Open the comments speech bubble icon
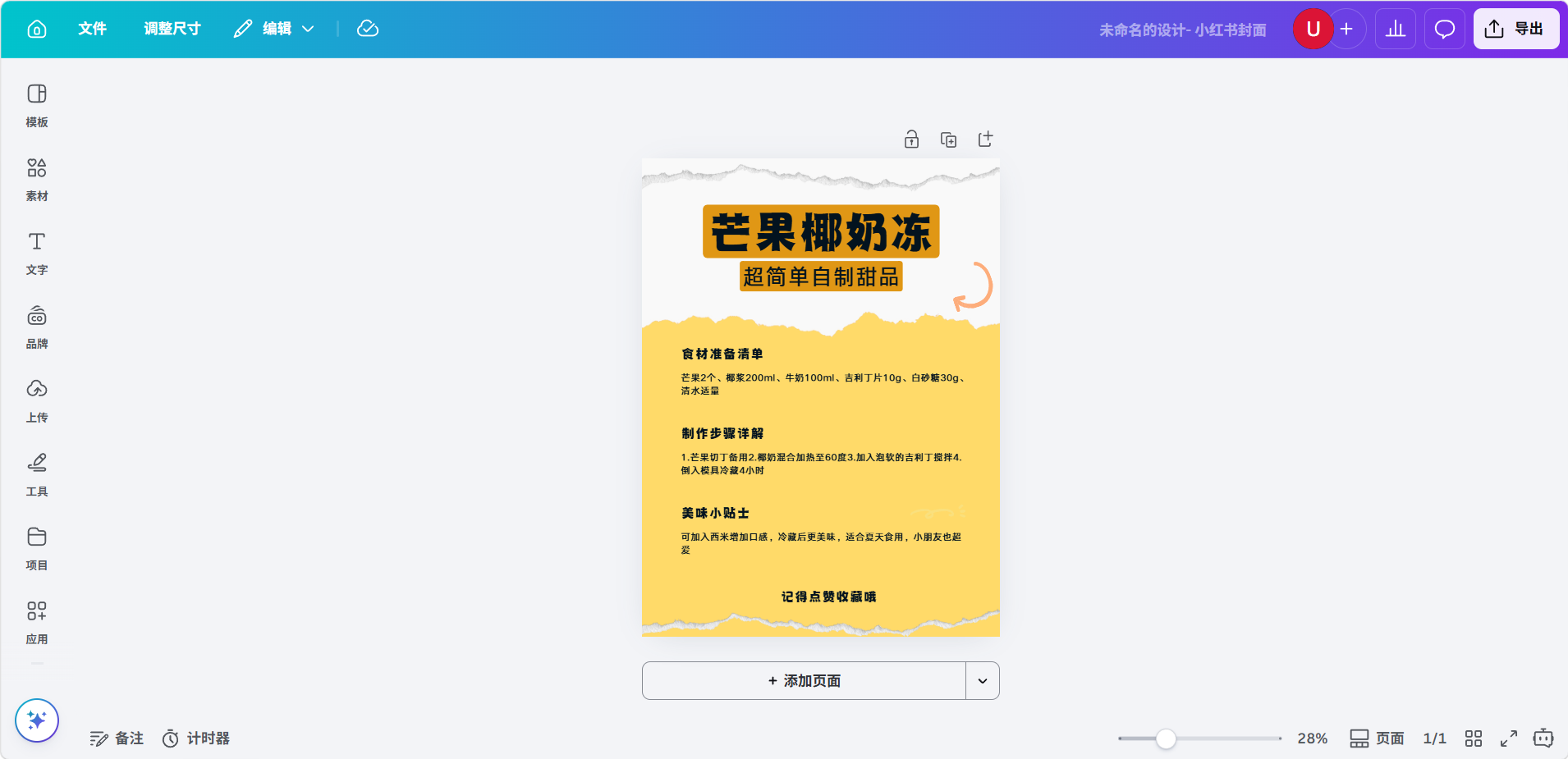 pyautogui.click(x=1444, y=30)
